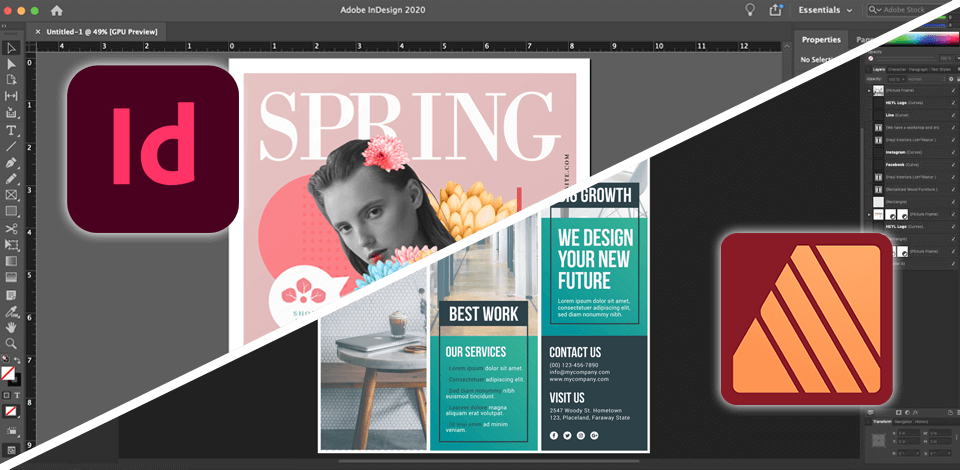The image size is (960, 470).
Task: Switch to Character tab
Action: 897,70
